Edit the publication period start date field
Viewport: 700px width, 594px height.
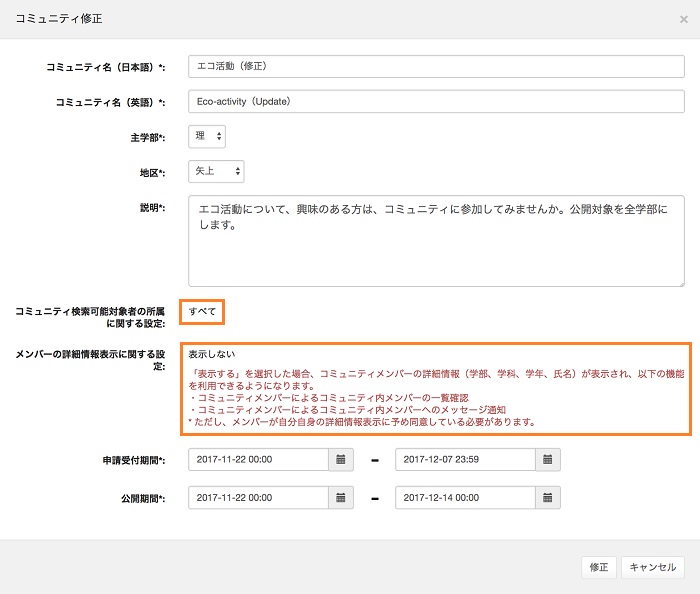click(x=258, y=497)
